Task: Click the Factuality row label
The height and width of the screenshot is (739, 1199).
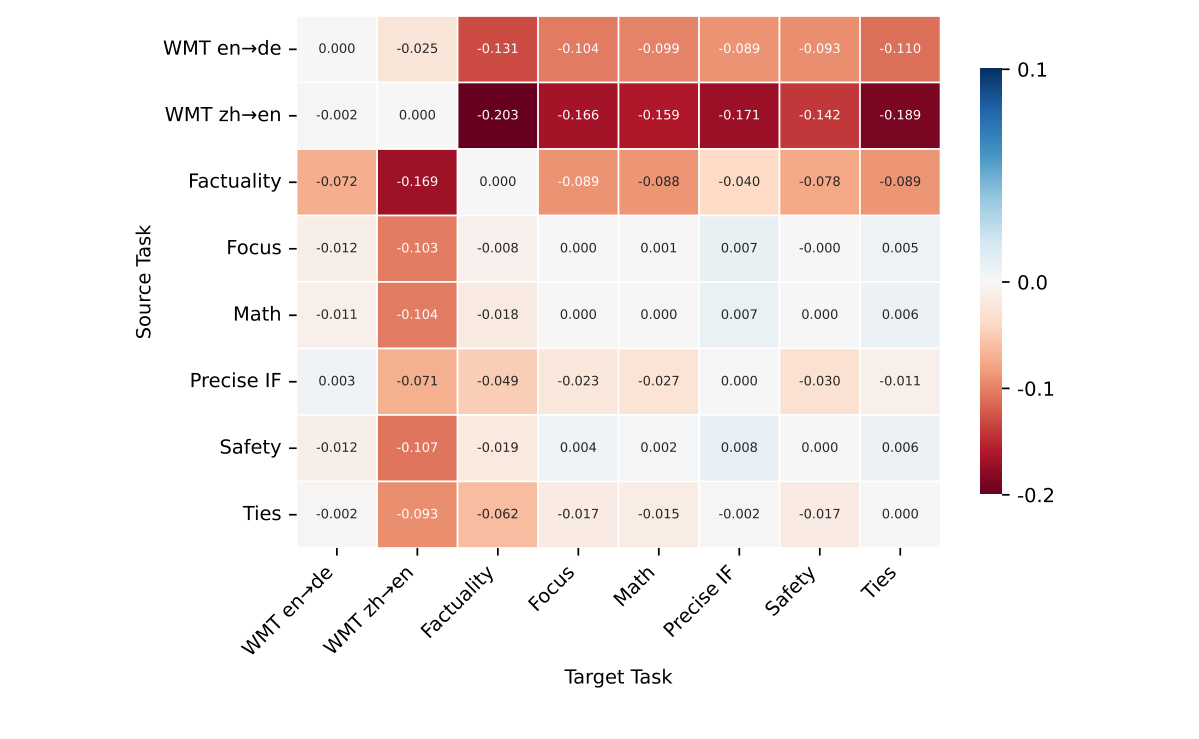Action: pos(234,182)
